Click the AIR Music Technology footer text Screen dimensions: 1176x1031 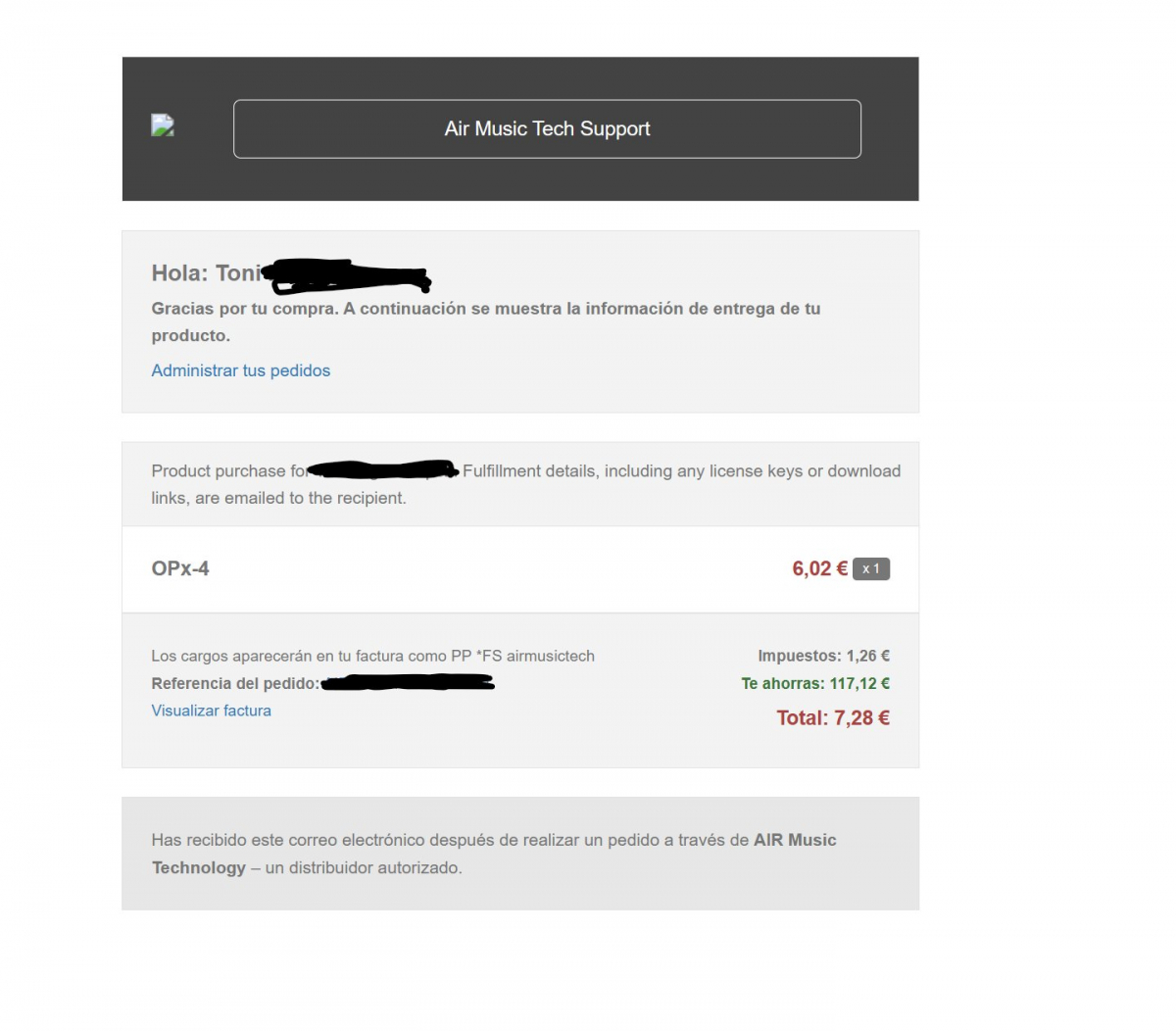(x=494, y=854)
